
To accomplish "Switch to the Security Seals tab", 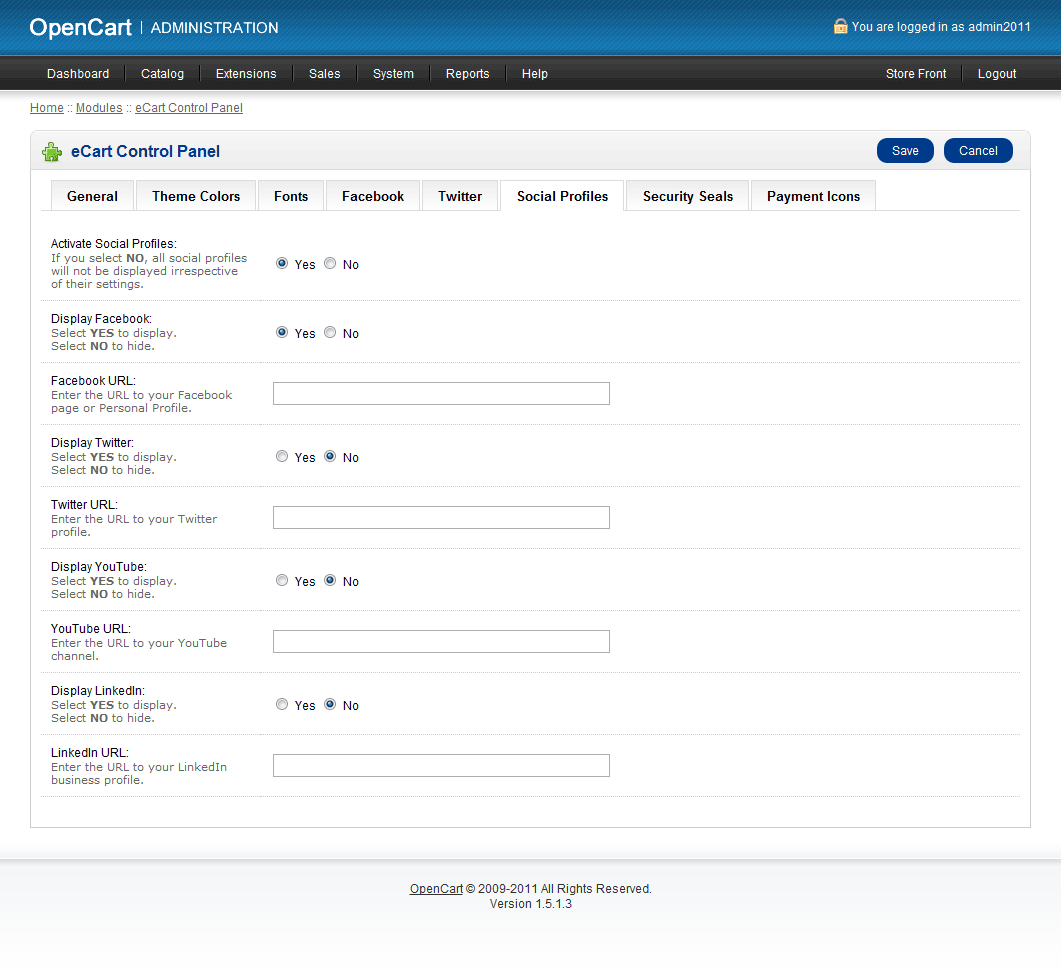I will point(687,196).
